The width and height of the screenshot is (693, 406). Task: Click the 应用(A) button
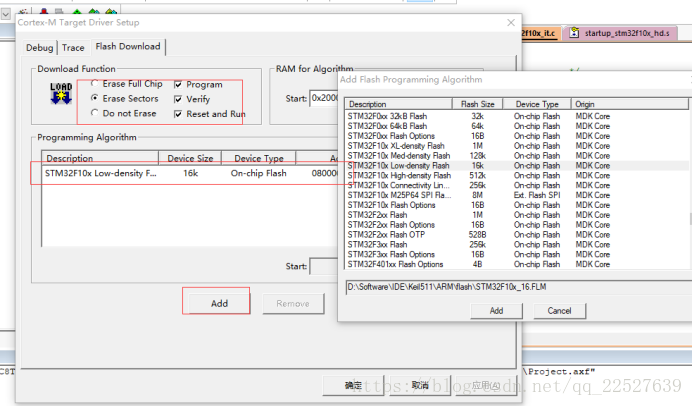point(485,385)
